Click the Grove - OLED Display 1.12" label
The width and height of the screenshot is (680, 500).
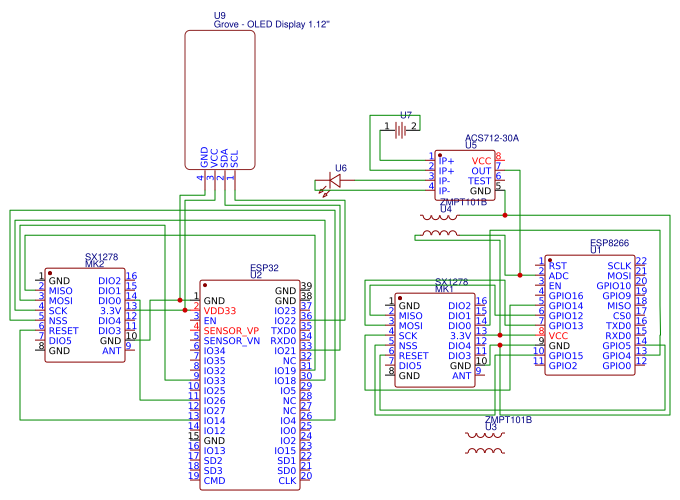(271, 24)
